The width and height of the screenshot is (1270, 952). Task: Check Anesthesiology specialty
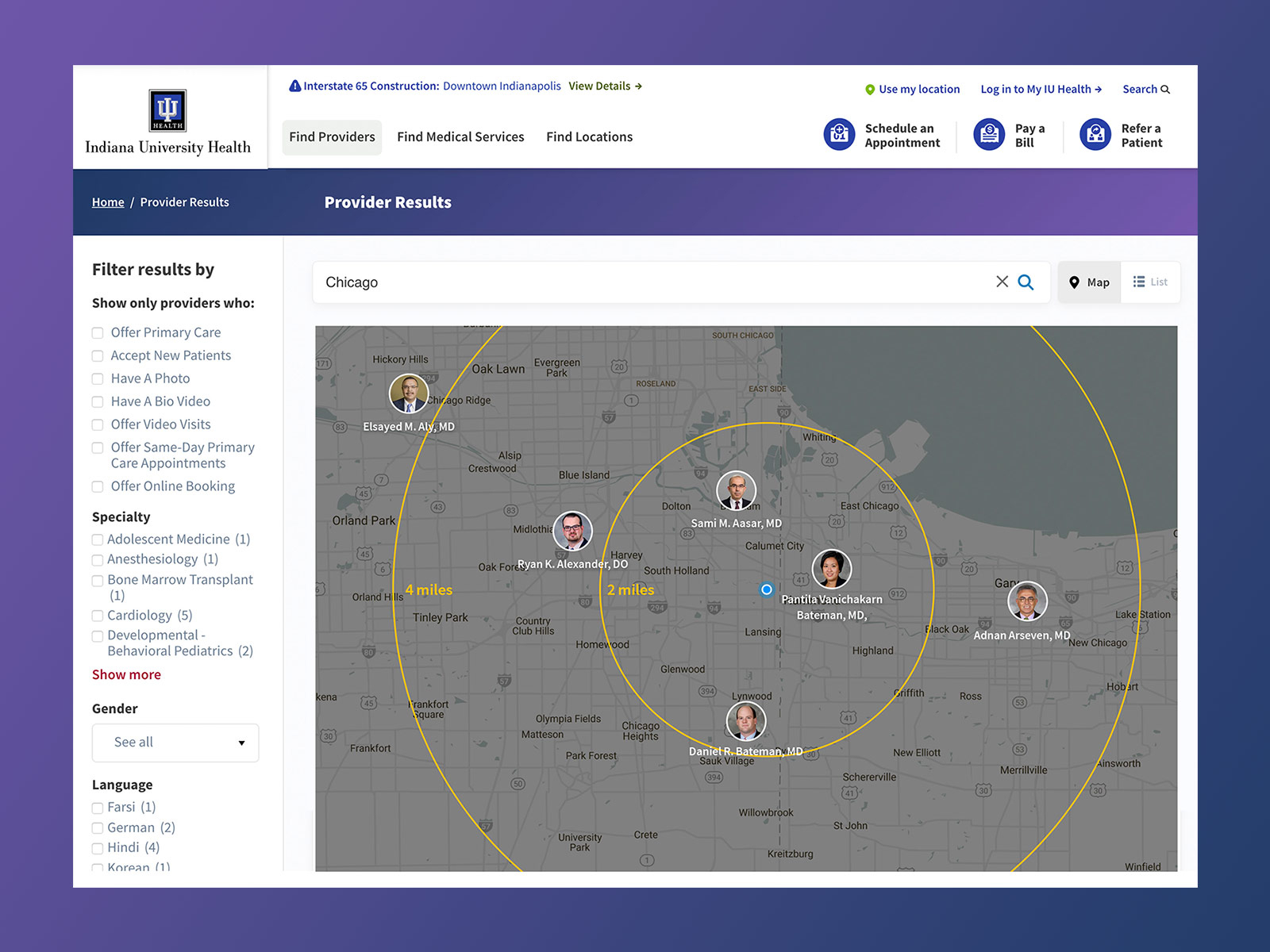[x=98, y=560]
